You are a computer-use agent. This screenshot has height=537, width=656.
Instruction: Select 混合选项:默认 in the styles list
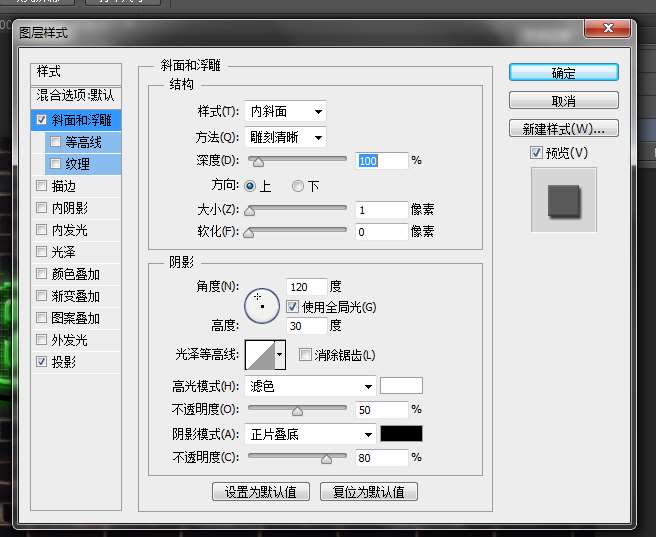click(76, 96)
